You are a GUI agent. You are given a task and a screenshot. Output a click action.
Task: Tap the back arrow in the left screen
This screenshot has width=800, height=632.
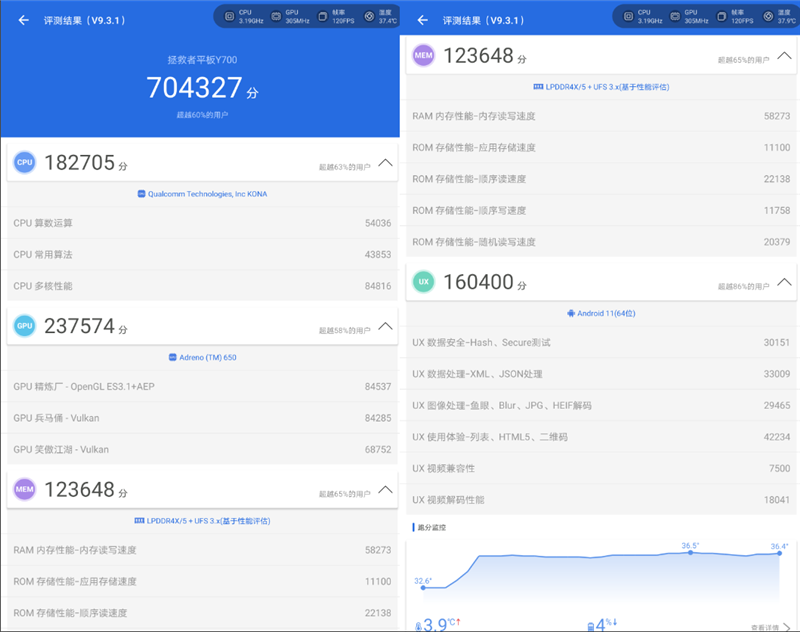pos(23,20)
